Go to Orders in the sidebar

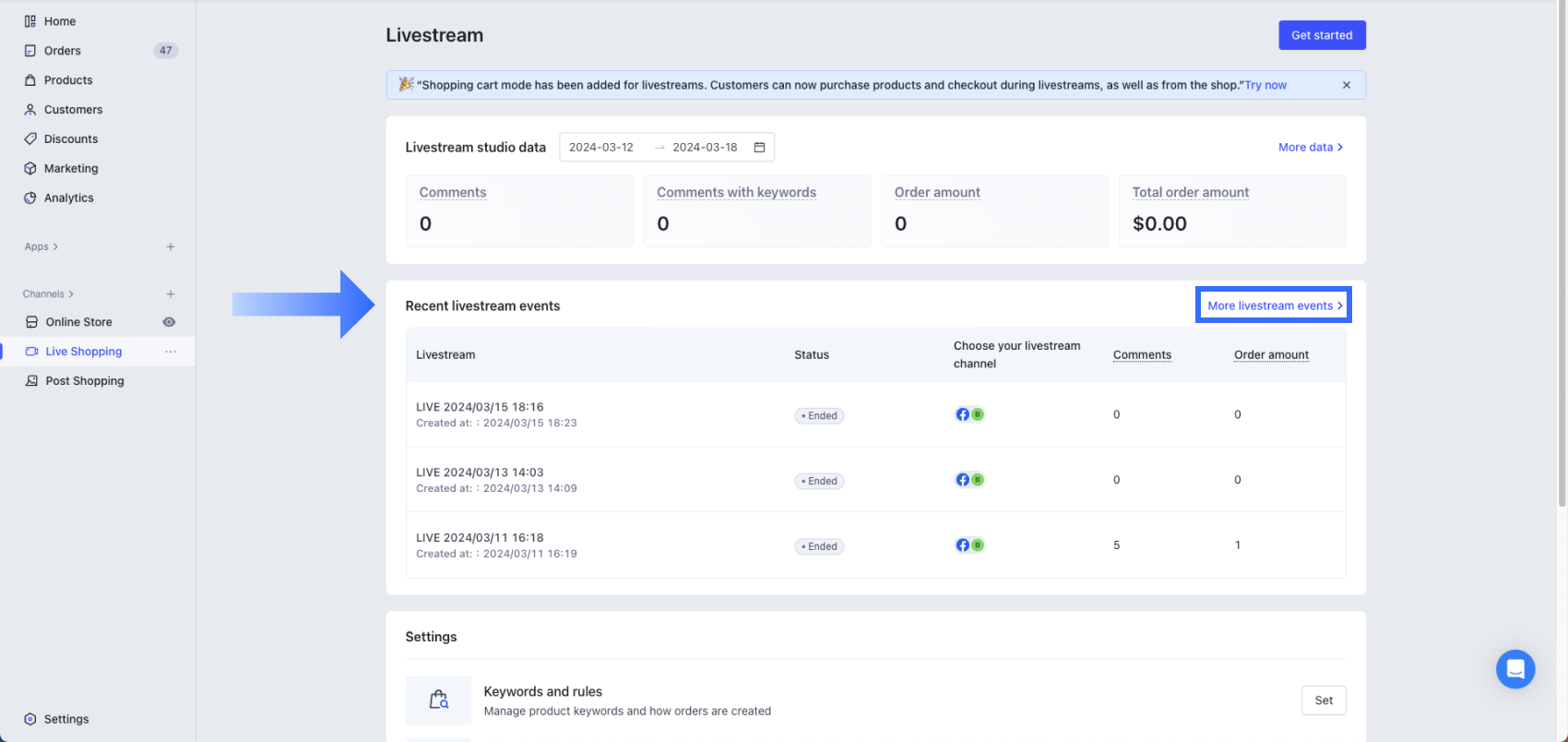tap(63, 51)
